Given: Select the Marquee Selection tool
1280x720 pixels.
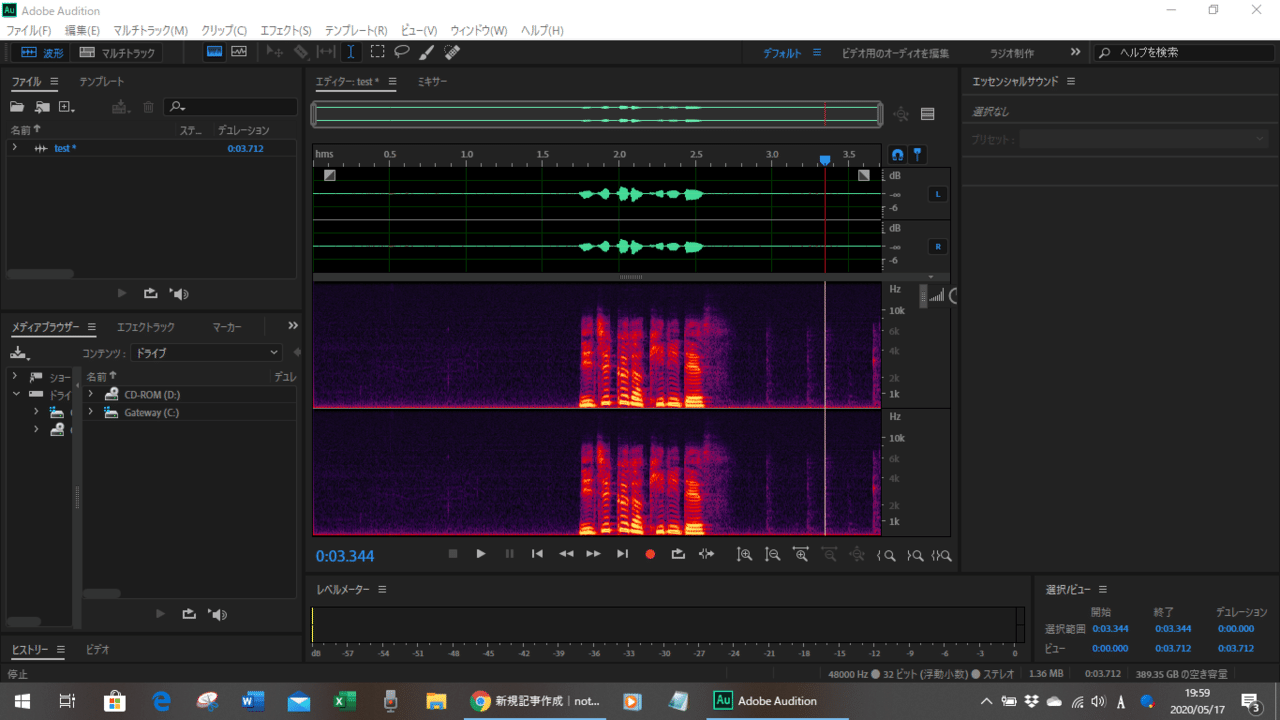Looking at the screenshot, I should coord(377,52).
